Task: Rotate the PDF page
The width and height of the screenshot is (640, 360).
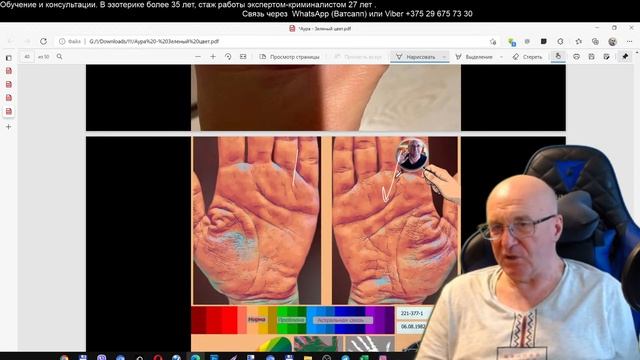Action: tap(228, 57)
